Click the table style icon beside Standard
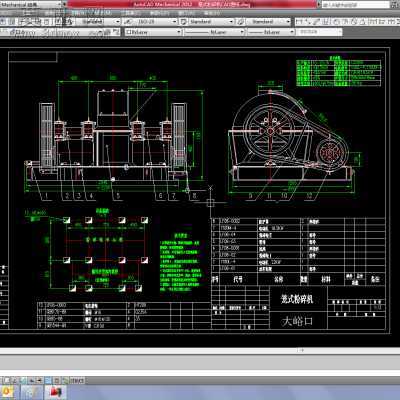This screenshot has width=400, height=400. (x=184, y=22)
